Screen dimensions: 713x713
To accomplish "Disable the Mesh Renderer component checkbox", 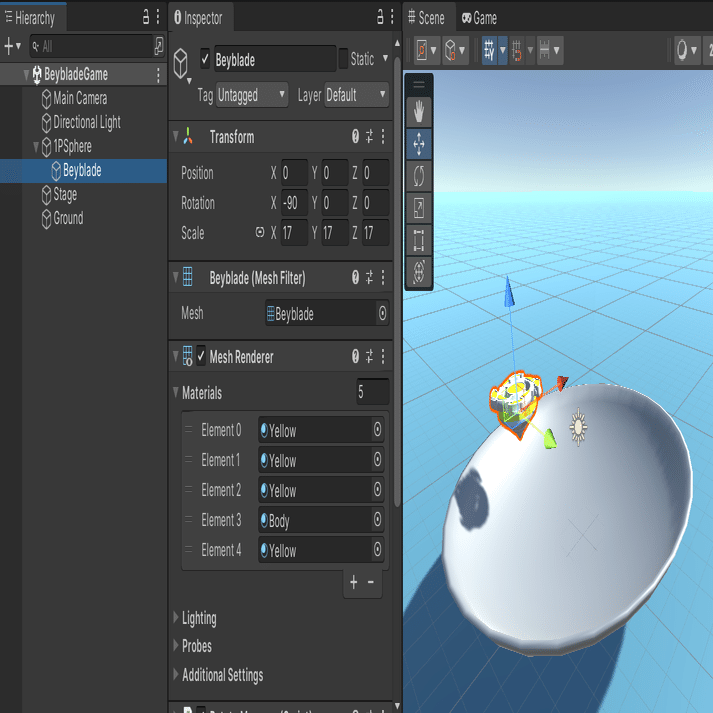I will 201,356.
